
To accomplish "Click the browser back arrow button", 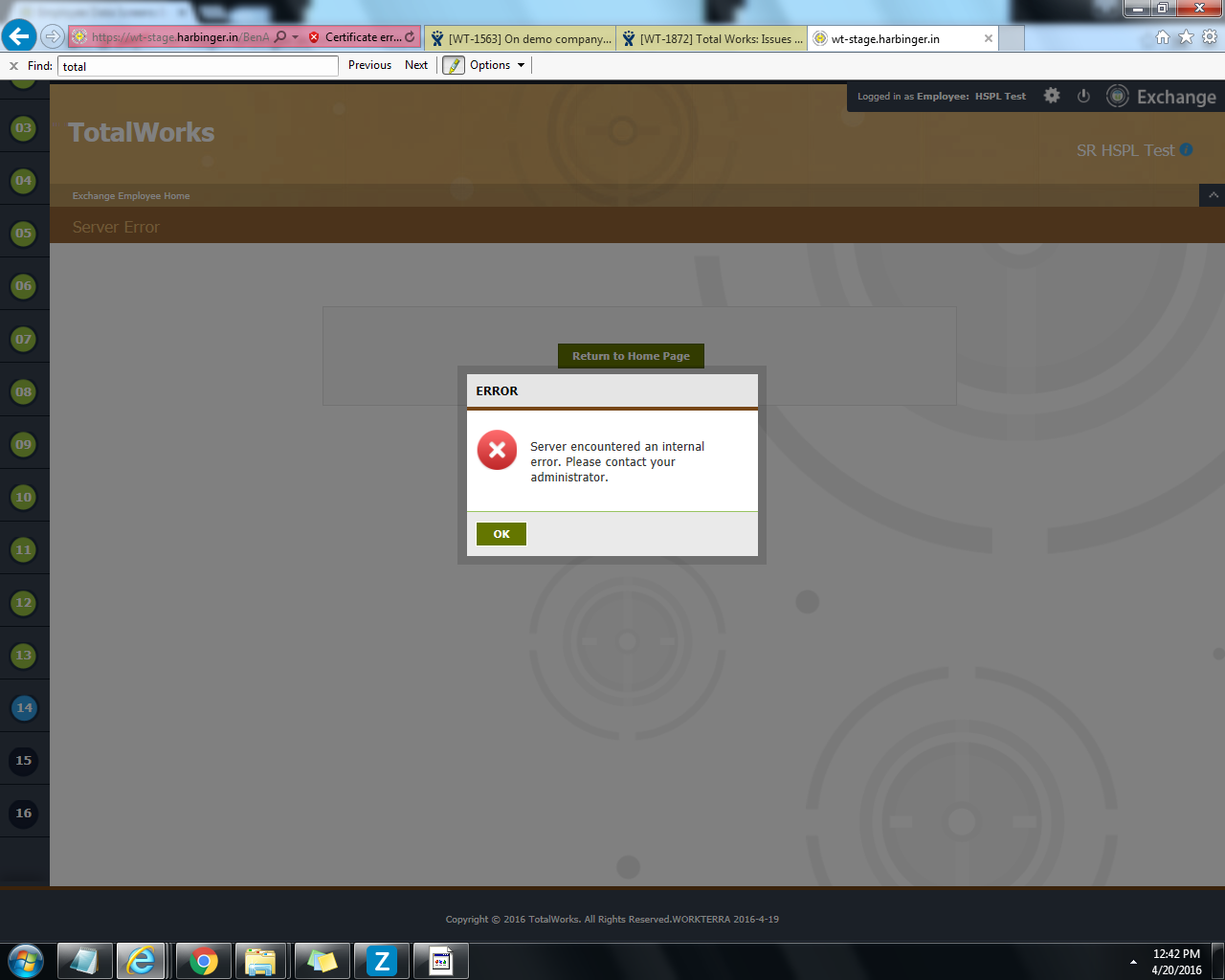I will pyautogui.click(x=19, y=36).
